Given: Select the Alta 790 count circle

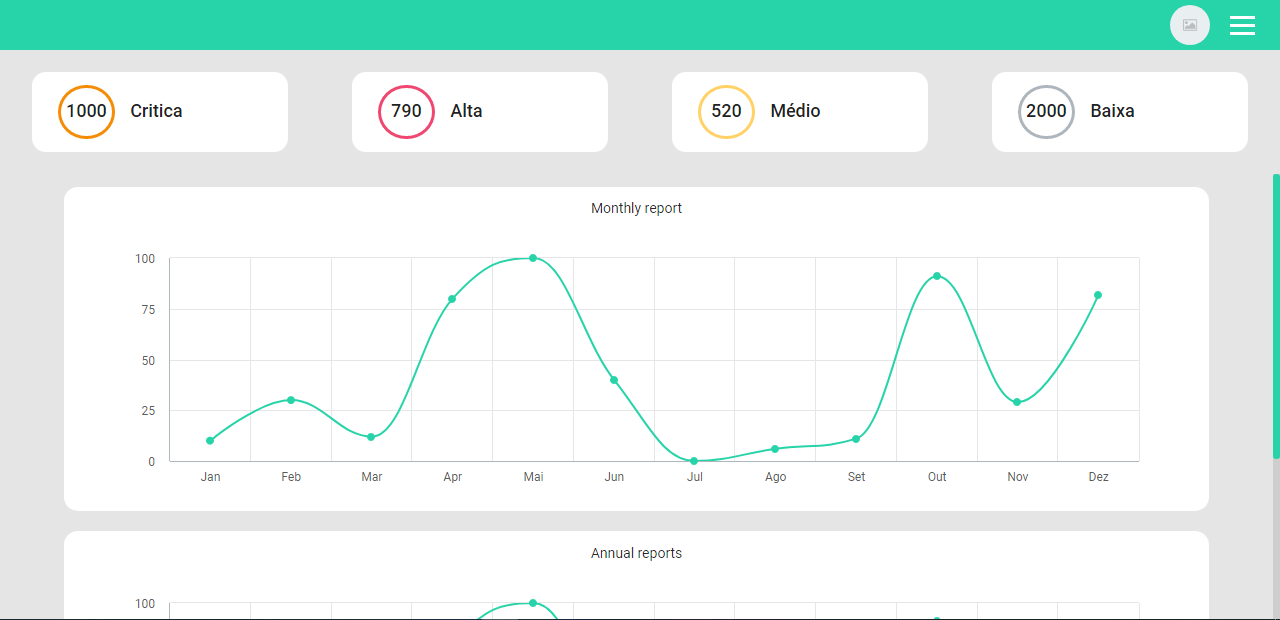Looking at the screenshot, I should (406, 111).
